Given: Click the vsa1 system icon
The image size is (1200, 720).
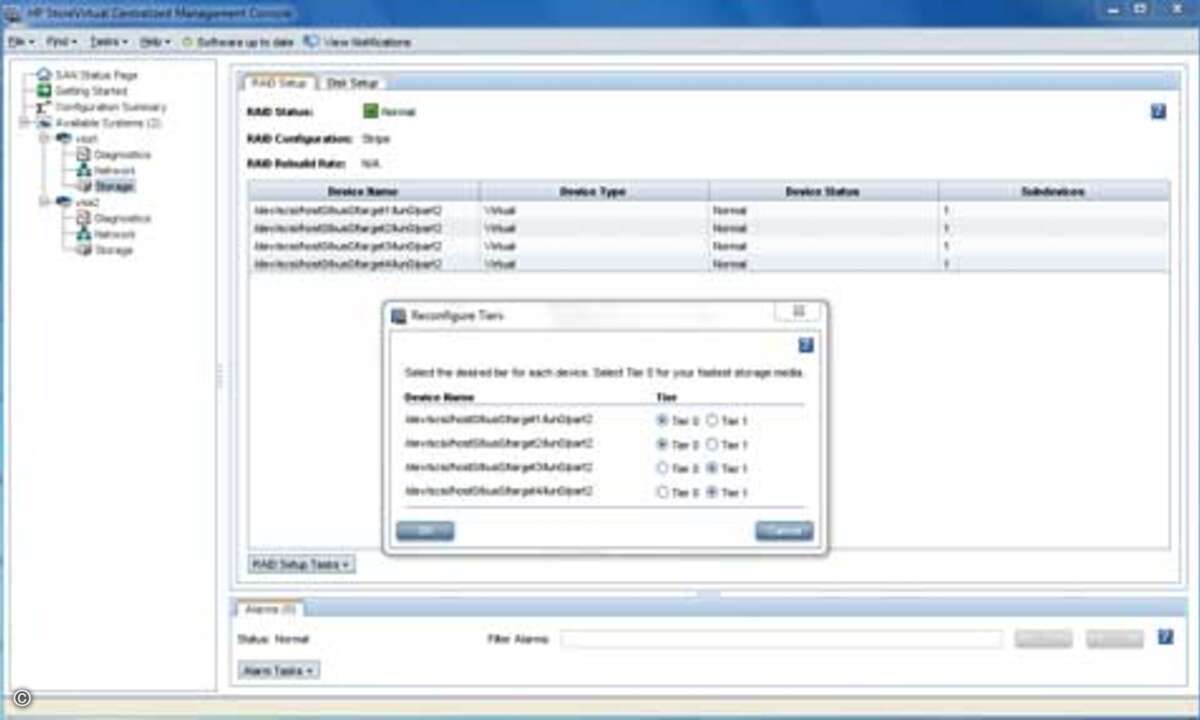Looking at the screenshot, I should click(63, 138).
